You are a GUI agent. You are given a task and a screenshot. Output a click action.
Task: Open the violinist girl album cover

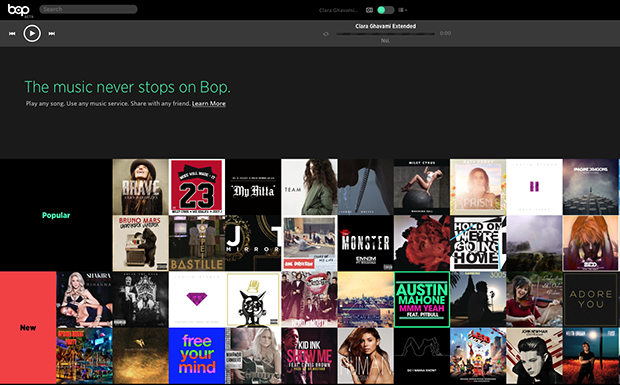(534, 299)
